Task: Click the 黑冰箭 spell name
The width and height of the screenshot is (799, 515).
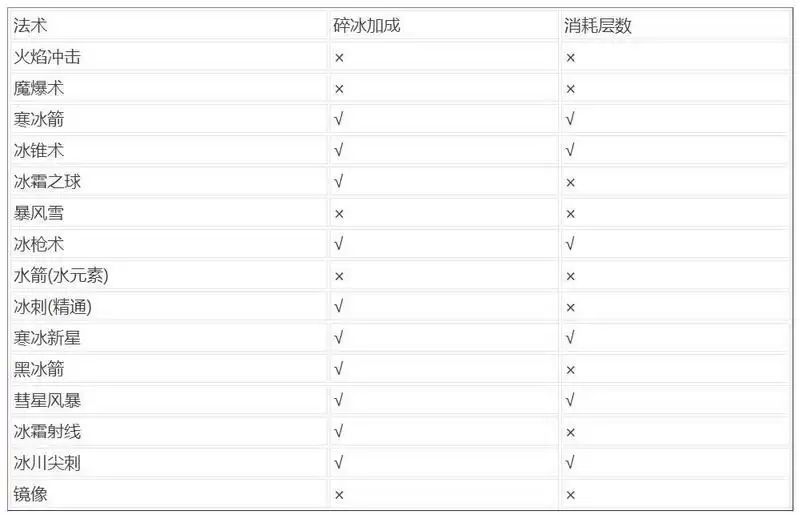Action: 39,369
